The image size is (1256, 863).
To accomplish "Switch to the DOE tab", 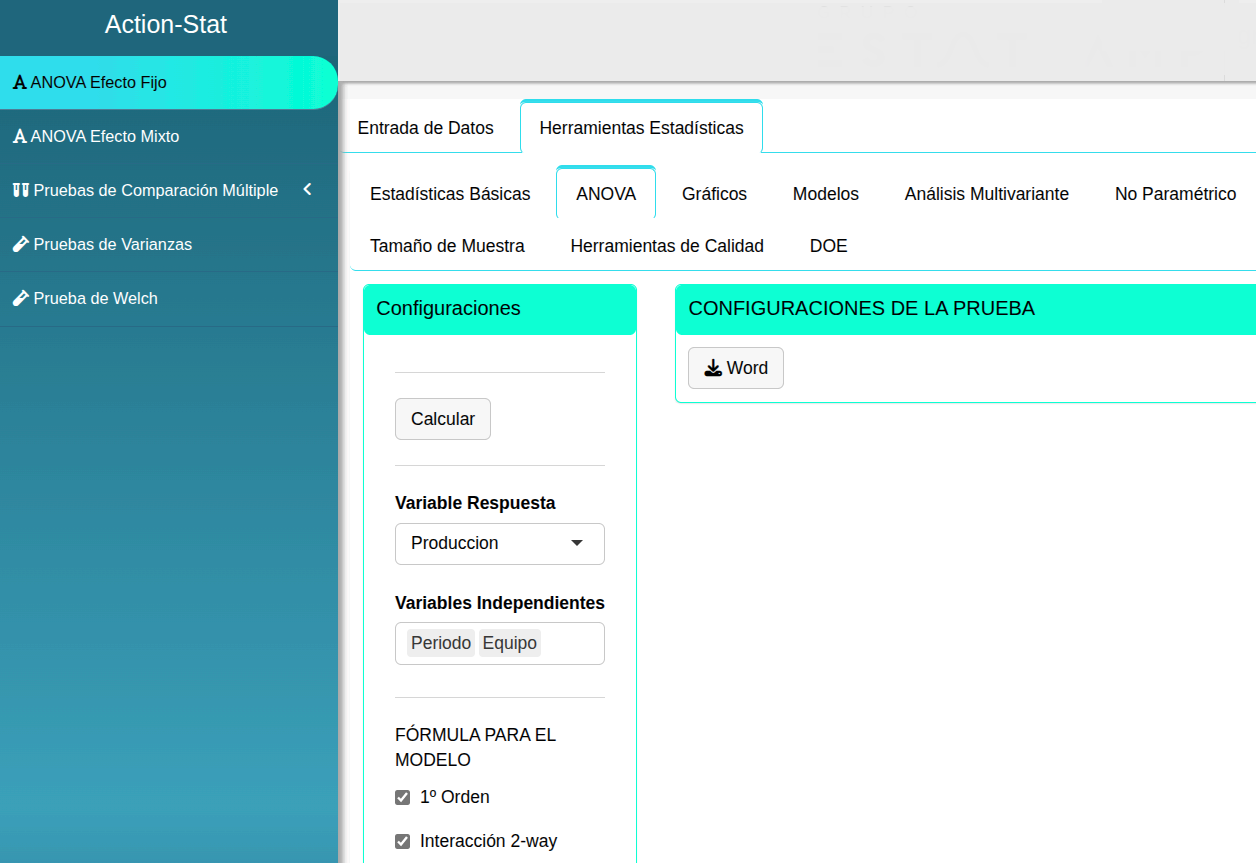I will [x=829, y=246].
